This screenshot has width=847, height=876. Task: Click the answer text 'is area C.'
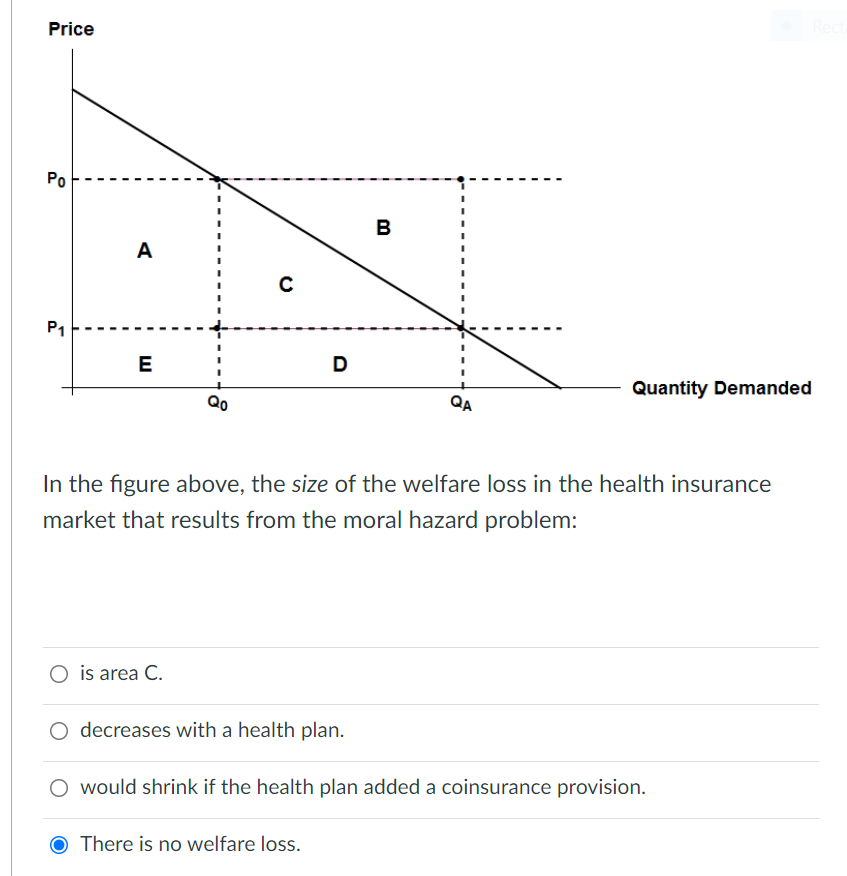[x=120, y=673]
